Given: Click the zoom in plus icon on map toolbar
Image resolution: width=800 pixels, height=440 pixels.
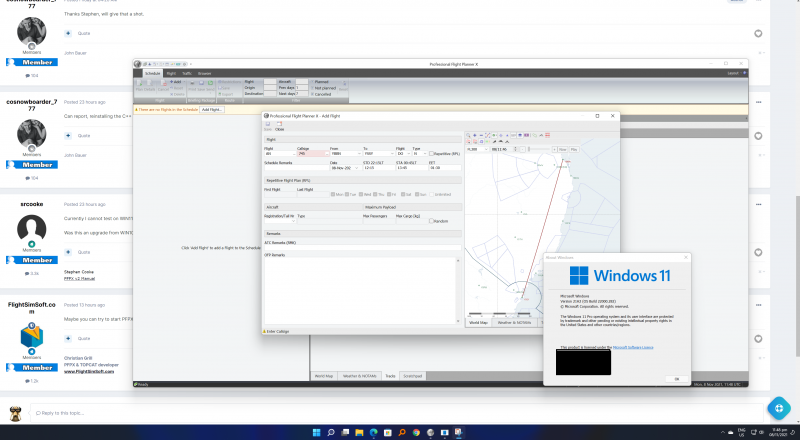Looking at the screenshot, I should point(475,135).
